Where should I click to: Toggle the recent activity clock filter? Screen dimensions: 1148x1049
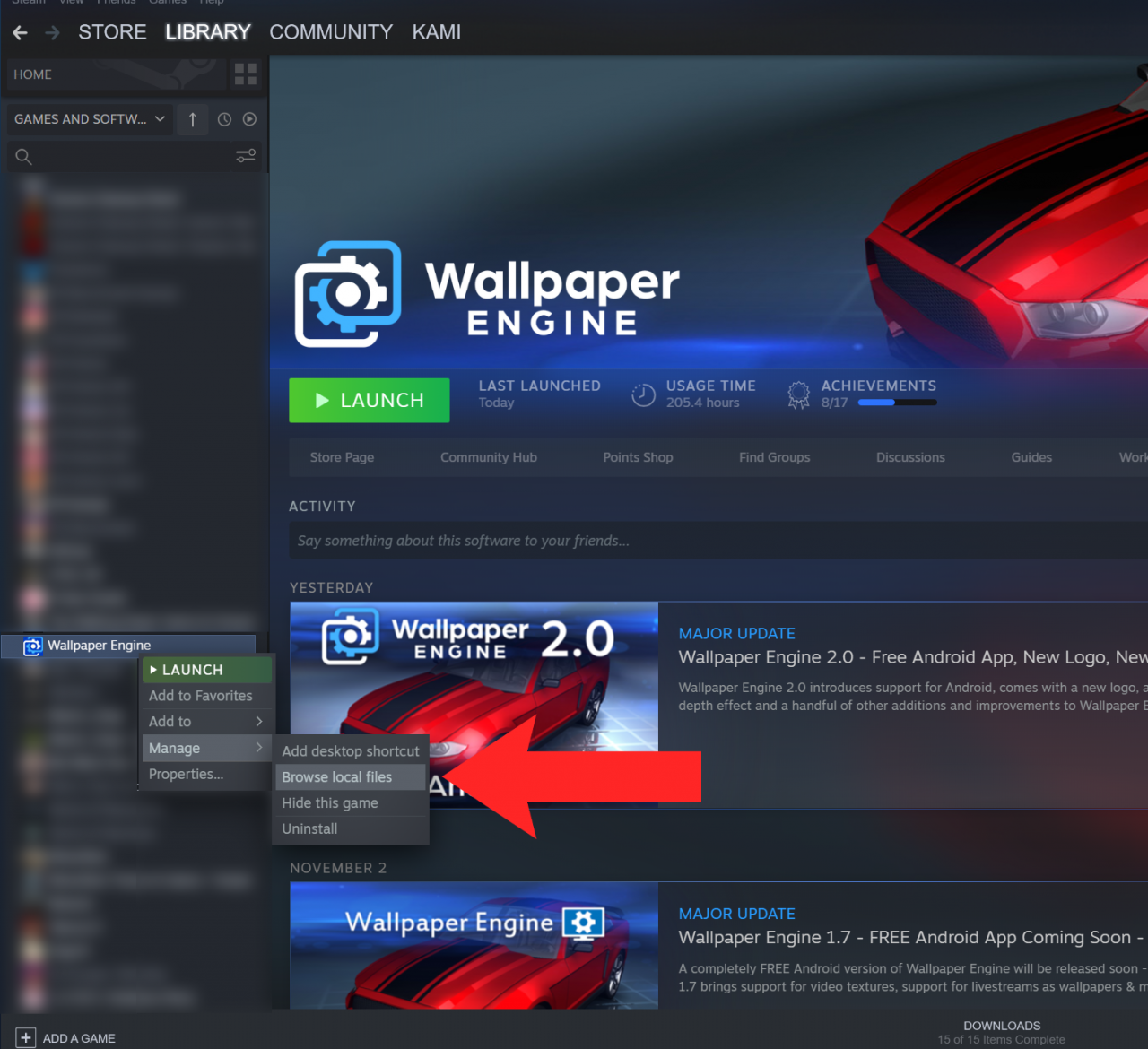(x=224, y=119)
